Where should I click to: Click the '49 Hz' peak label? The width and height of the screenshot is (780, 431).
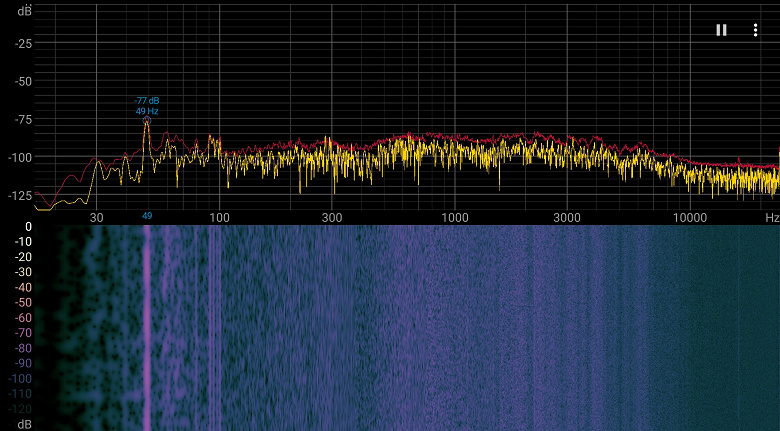(x=147, y=111)
